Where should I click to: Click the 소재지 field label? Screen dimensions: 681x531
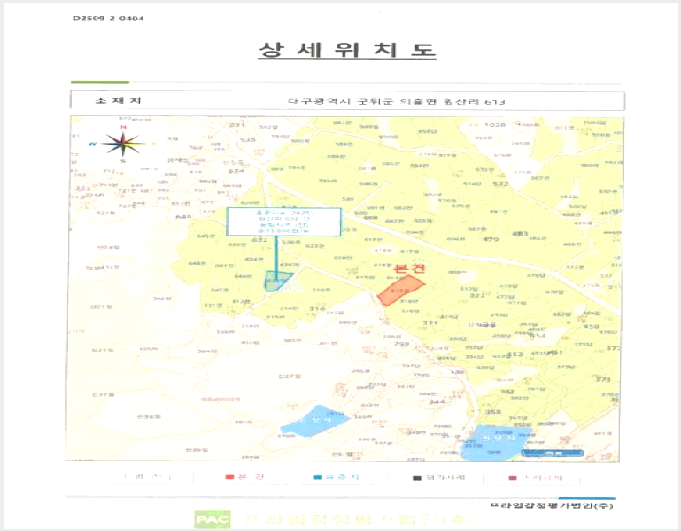pos(118,100)
